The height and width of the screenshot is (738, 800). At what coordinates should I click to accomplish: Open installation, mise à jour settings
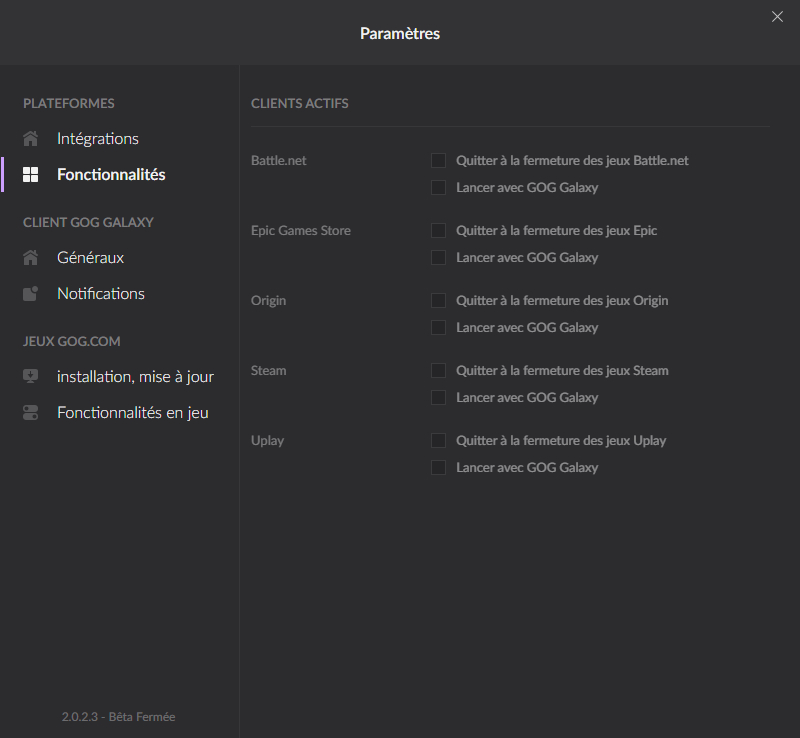135,377
